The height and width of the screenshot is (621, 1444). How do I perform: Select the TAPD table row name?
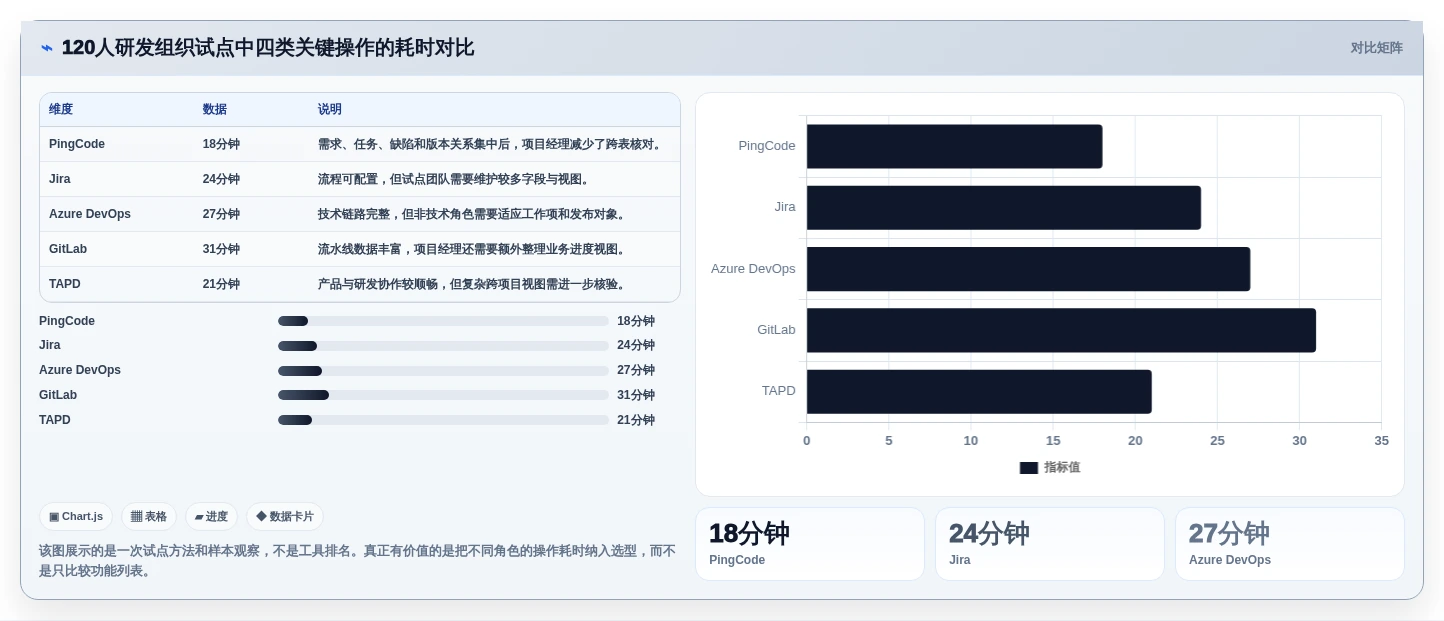[65, 284]
